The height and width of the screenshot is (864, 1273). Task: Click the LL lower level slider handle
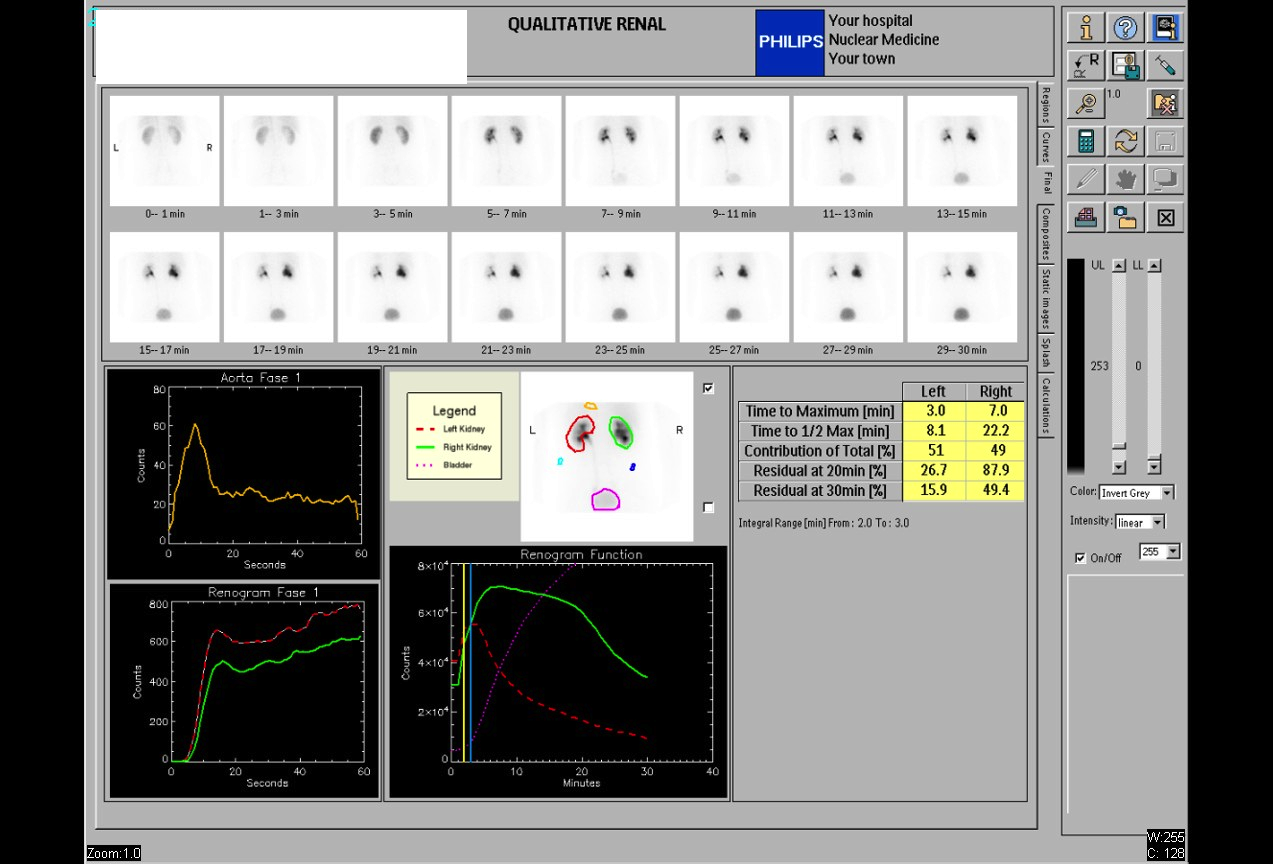(1154, 455)
